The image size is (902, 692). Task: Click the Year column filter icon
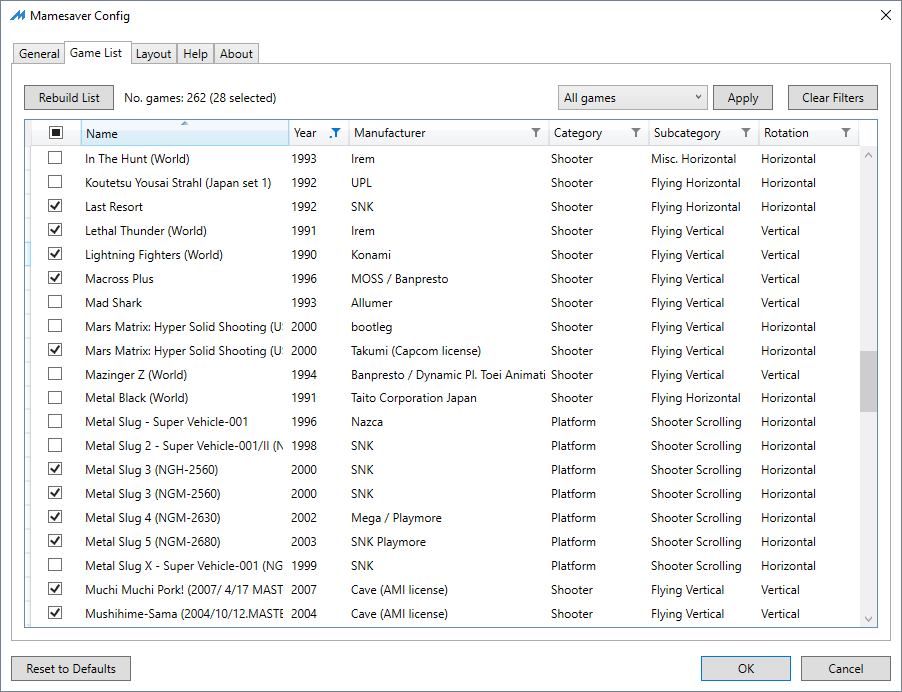tap(335, 133)
